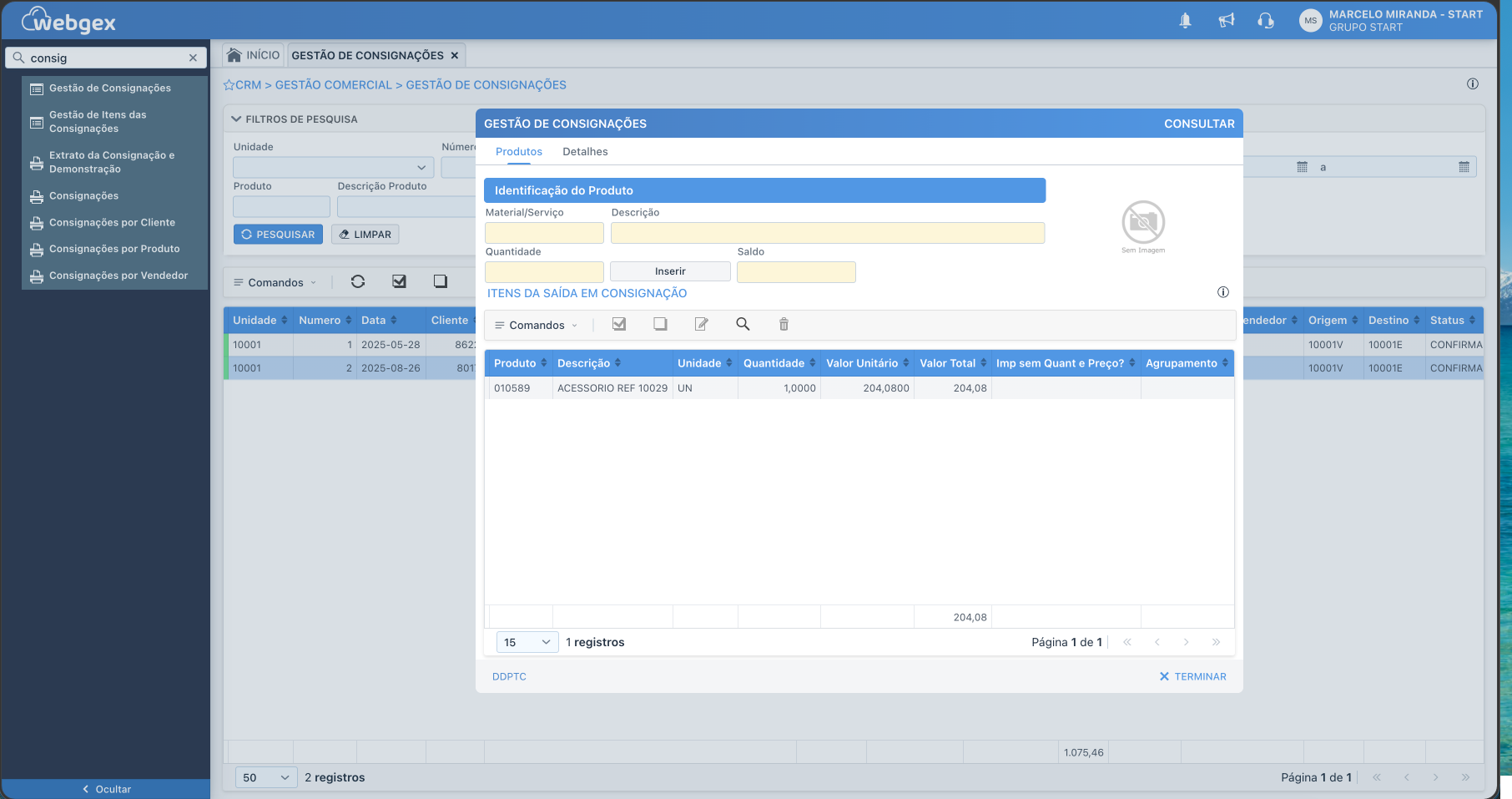Click the sidebar search magnifier icon

coord(18,58)
